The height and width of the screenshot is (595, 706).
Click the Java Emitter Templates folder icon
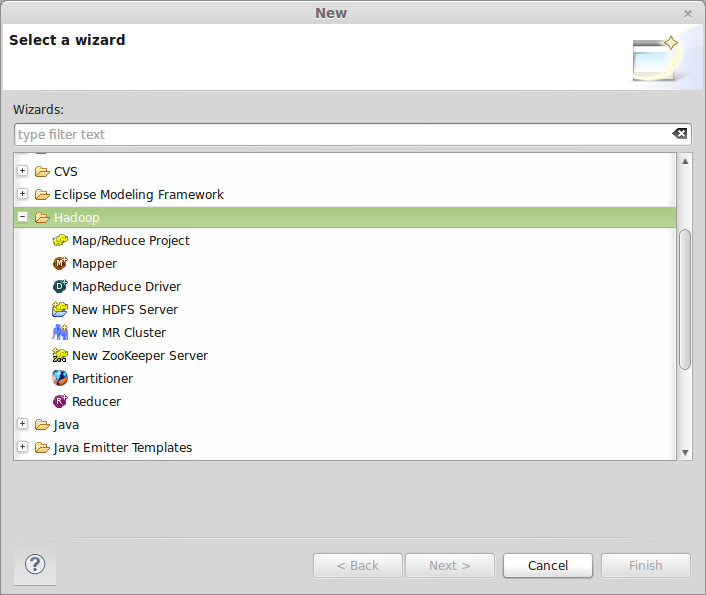point(42,448)
